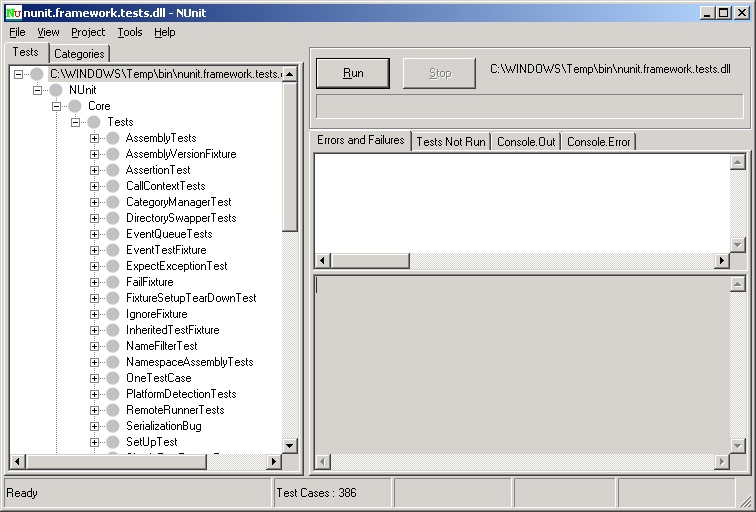This screenshot has height=512, width=756.
Task: Click the status circle next to AssertionTest
Action: [113, 170]
